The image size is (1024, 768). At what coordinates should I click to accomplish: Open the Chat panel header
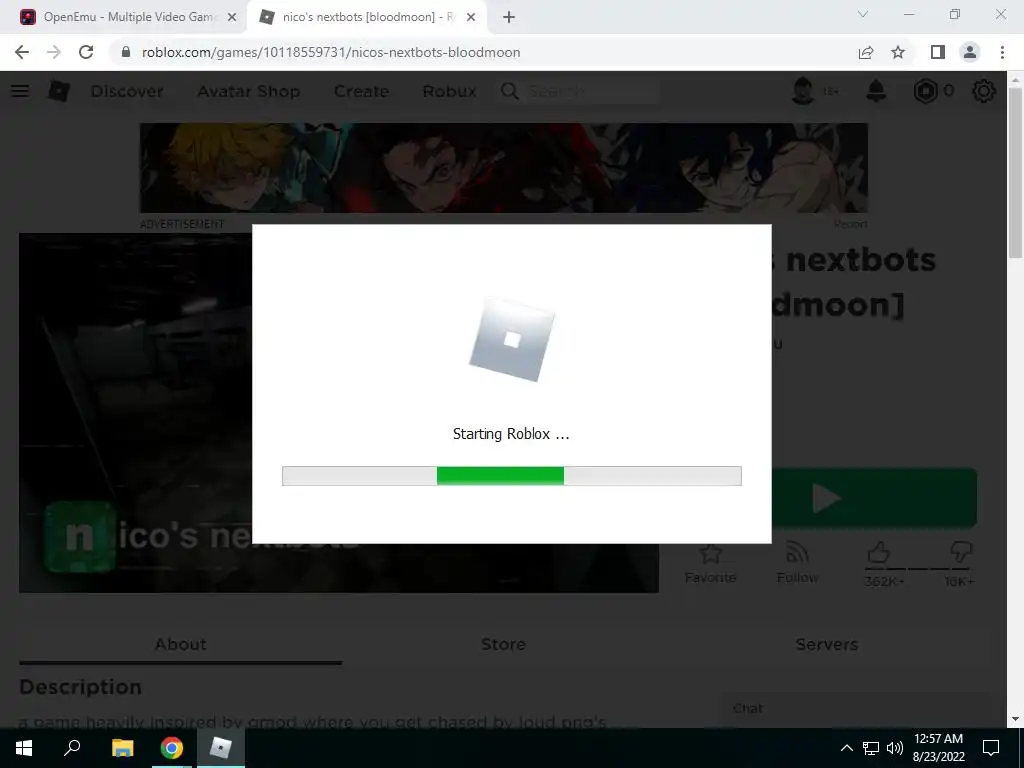pos(856,709)
